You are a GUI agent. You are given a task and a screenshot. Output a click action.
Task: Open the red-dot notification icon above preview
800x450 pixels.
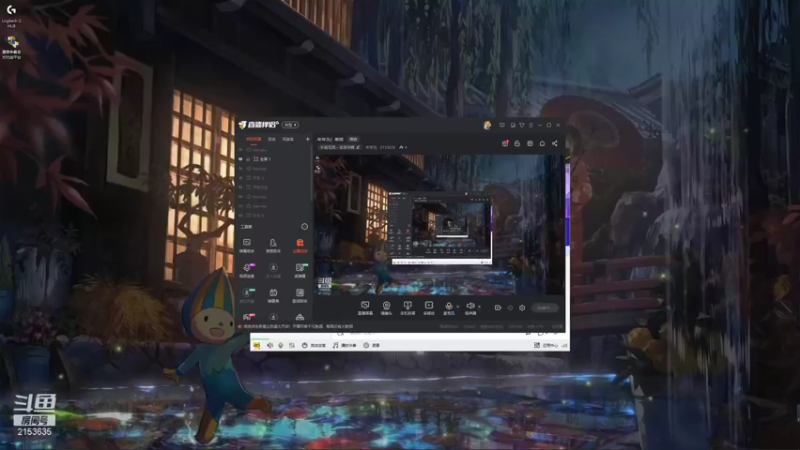[x=505, y=143]
